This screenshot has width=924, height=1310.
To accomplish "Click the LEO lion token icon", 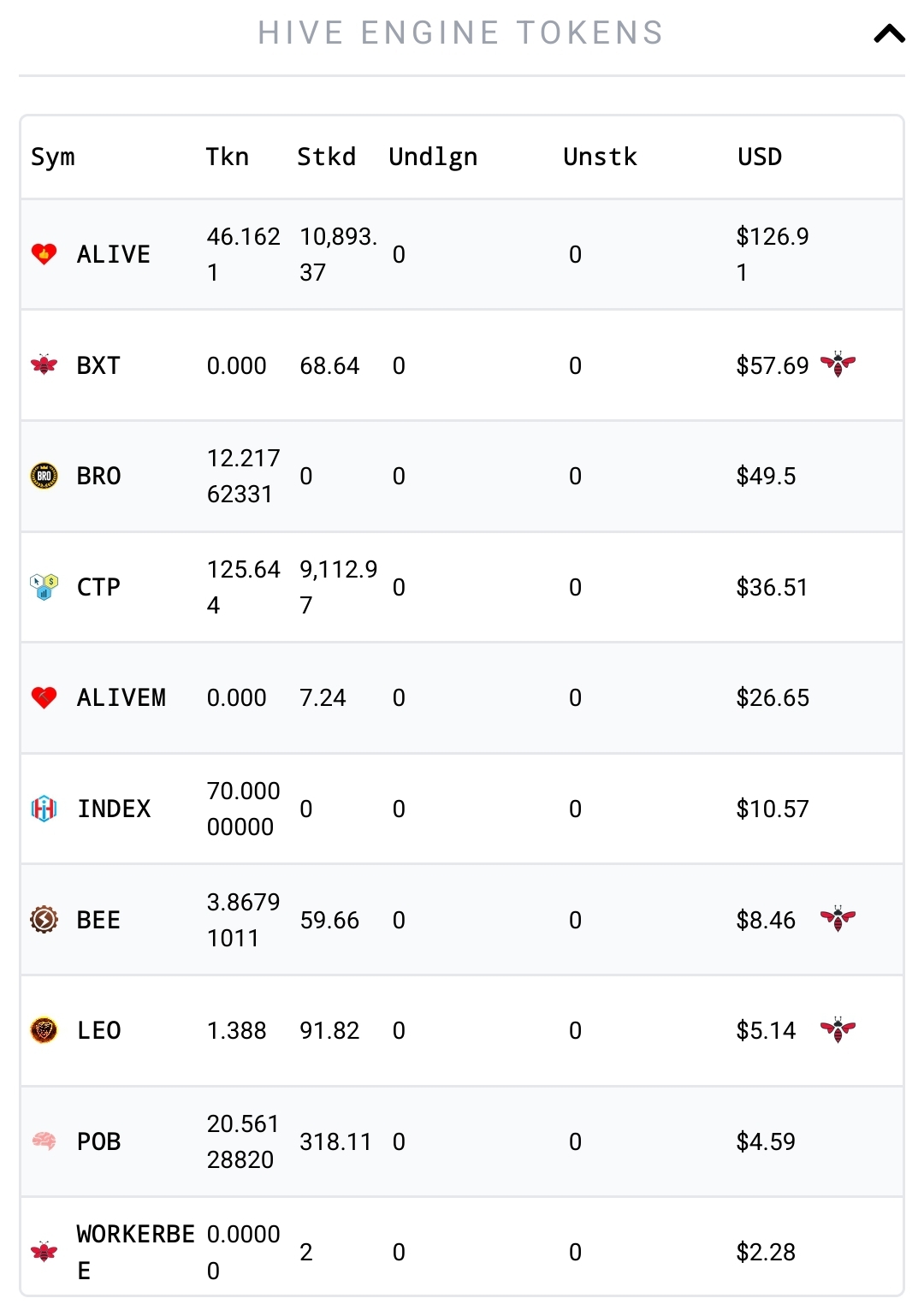I will coord(44,1030).
